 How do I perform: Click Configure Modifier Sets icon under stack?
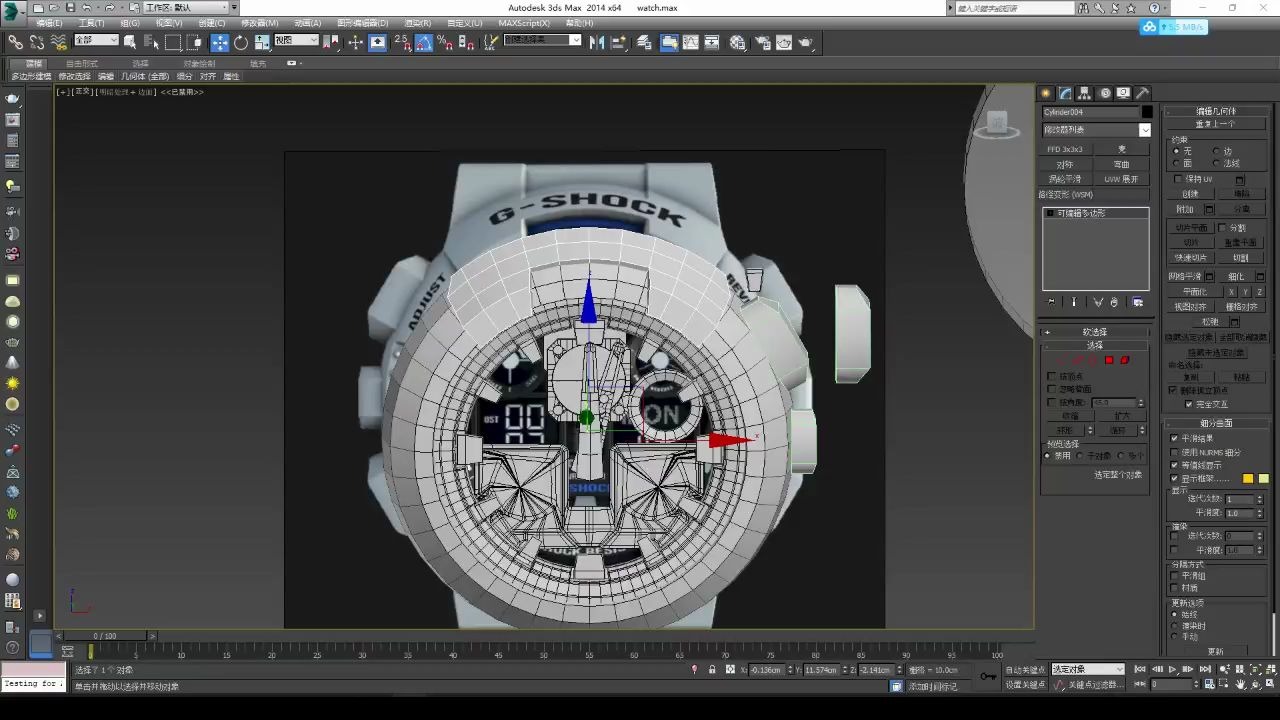point(1137,302)
